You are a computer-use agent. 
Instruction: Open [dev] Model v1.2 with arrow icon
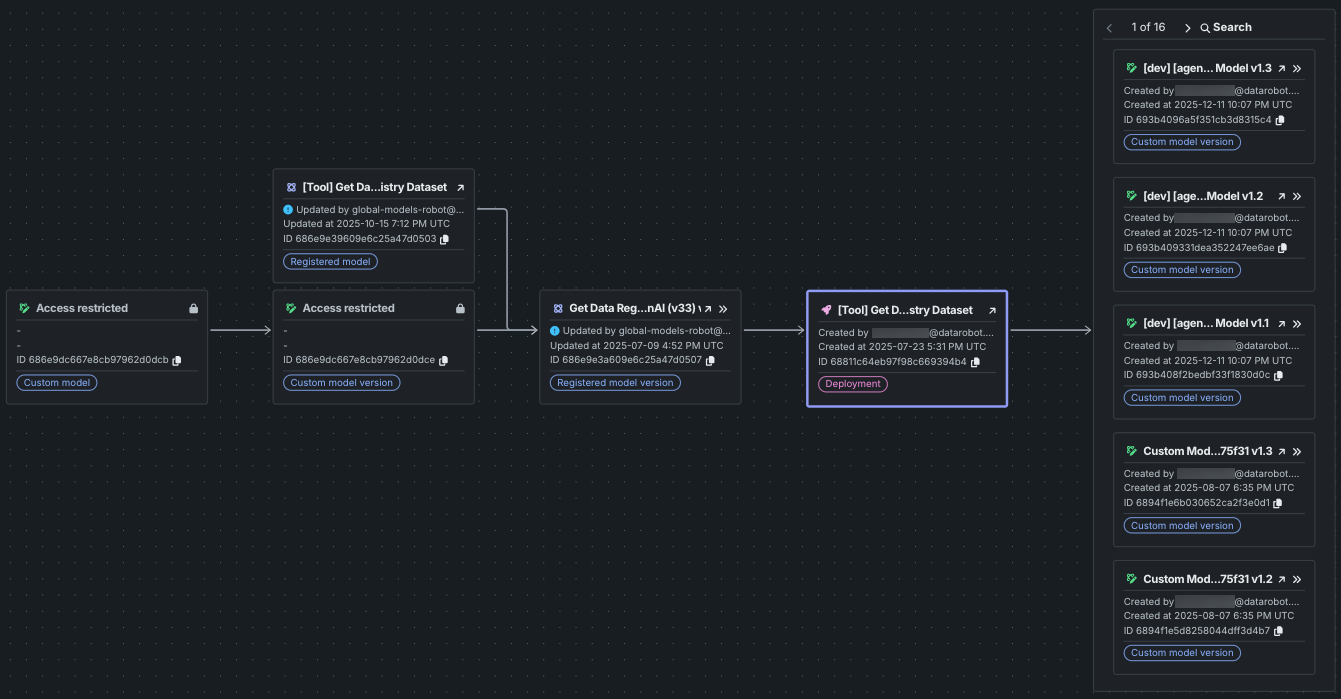click(x=1281, y=197)
